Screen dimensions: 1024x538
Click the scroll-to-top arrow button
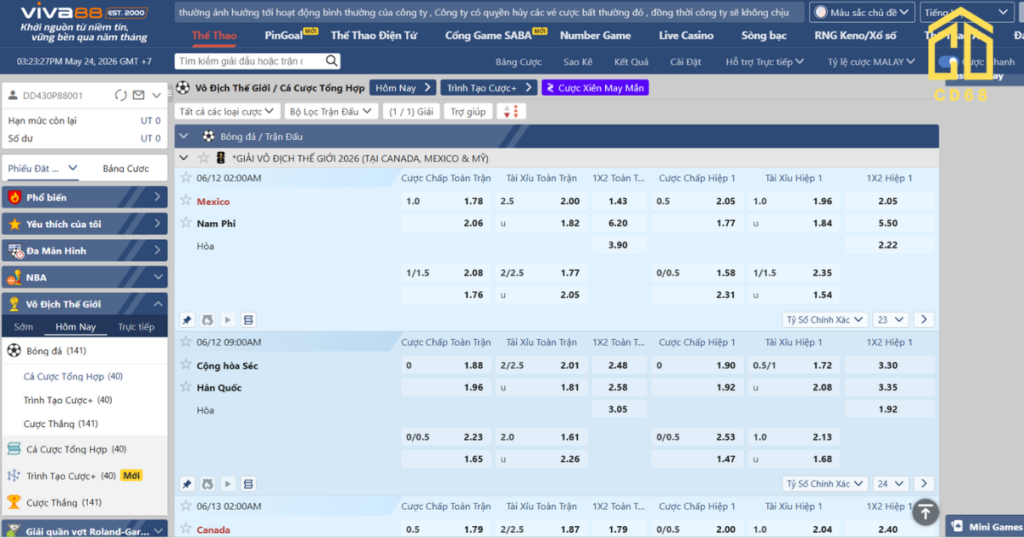tap(925, 513)
